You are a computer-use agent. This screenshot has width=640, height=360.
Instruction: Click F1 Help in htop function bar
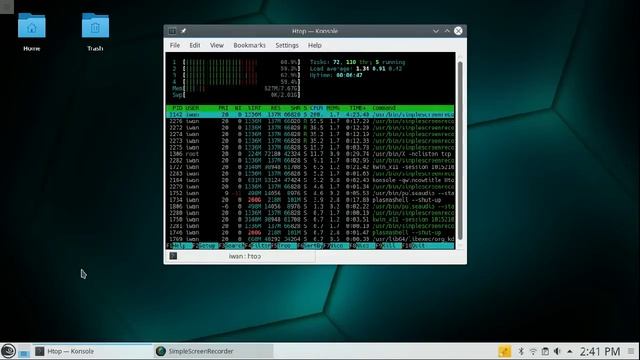[179, 246]
